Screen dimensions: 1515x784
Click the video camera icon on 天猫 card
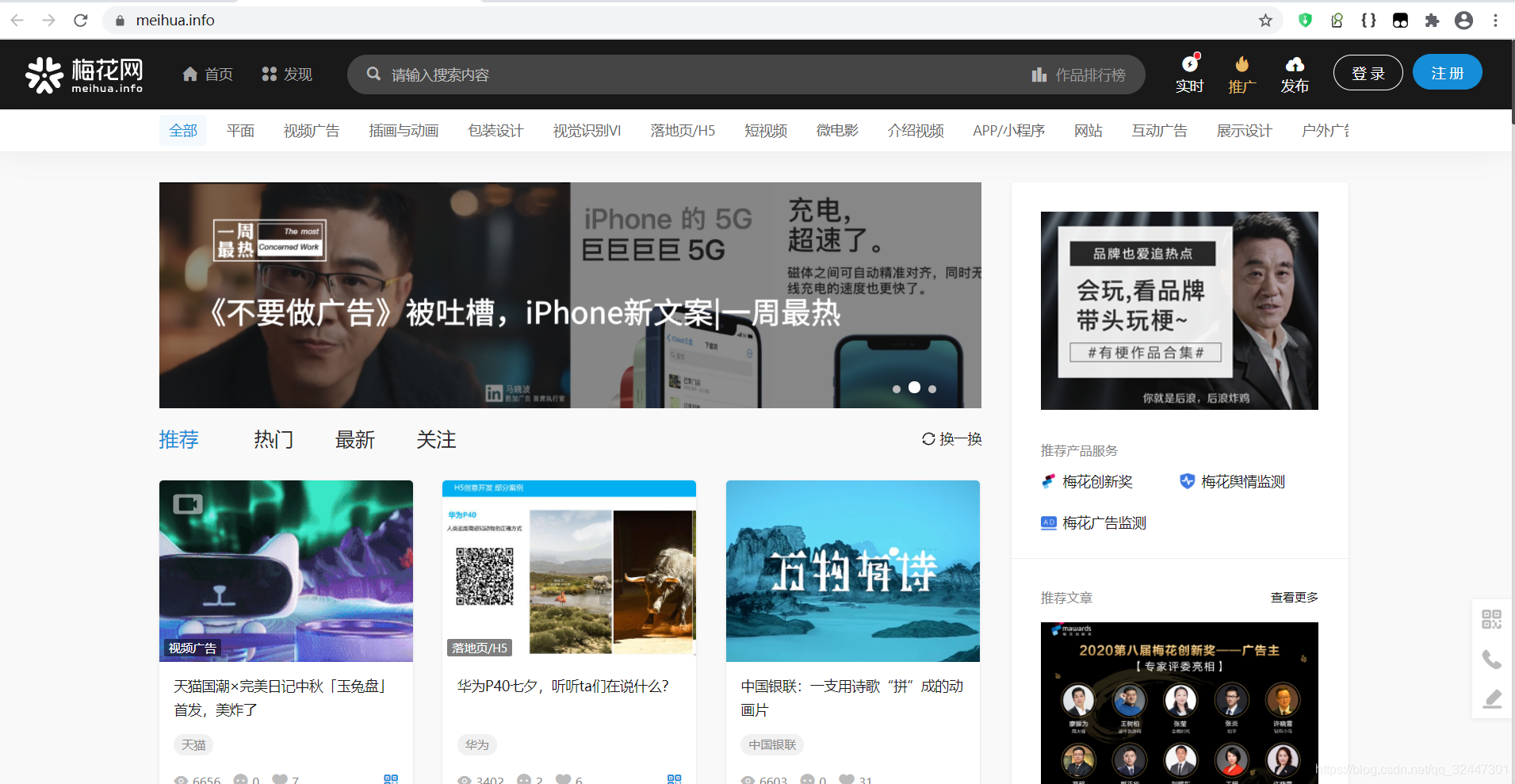pyautogui.click(x=188, y=504)
